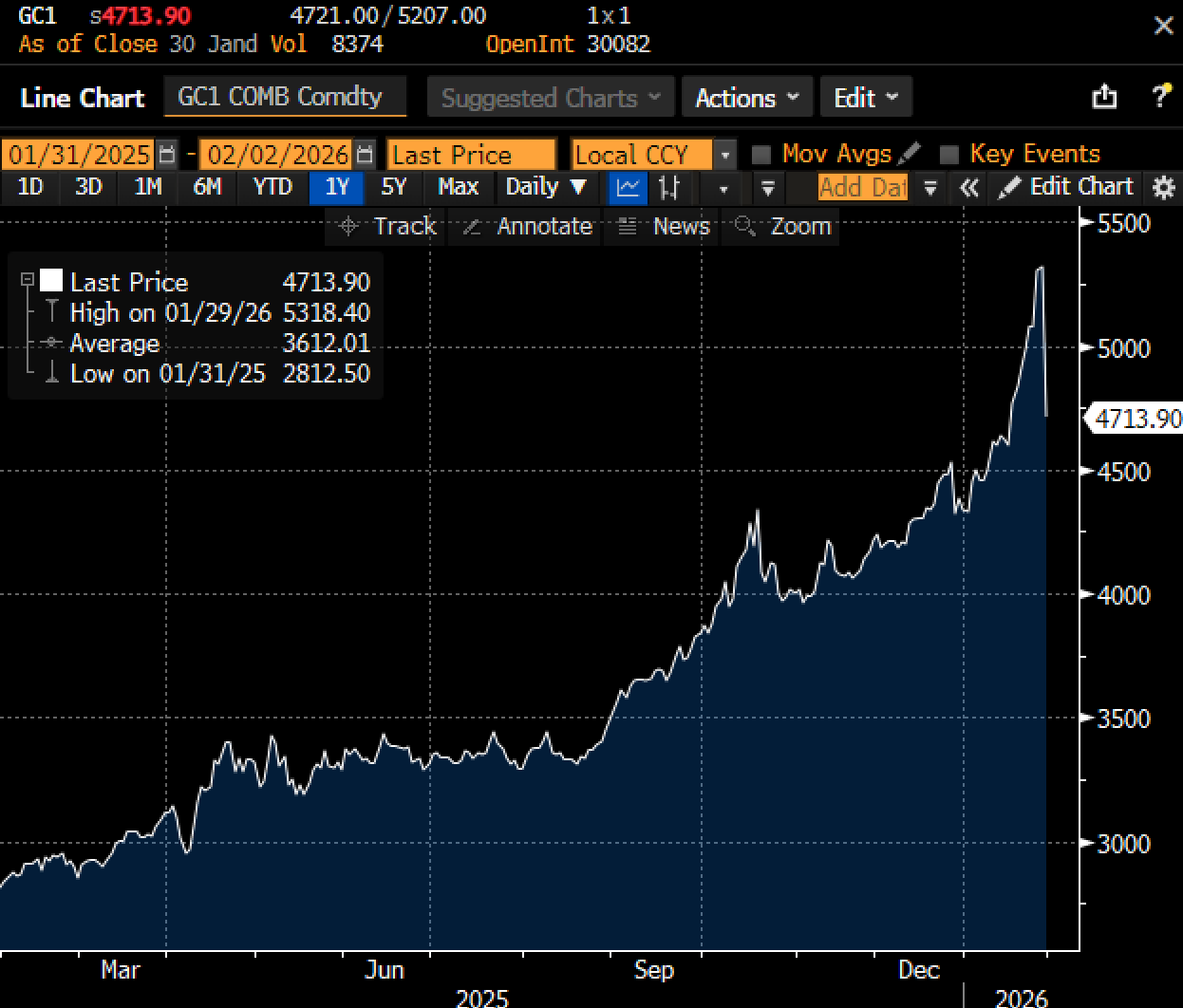The width and height of the screenshot is (1183, 1008).
Task: Open the help question mark icon
Action: coord(1160,96)
